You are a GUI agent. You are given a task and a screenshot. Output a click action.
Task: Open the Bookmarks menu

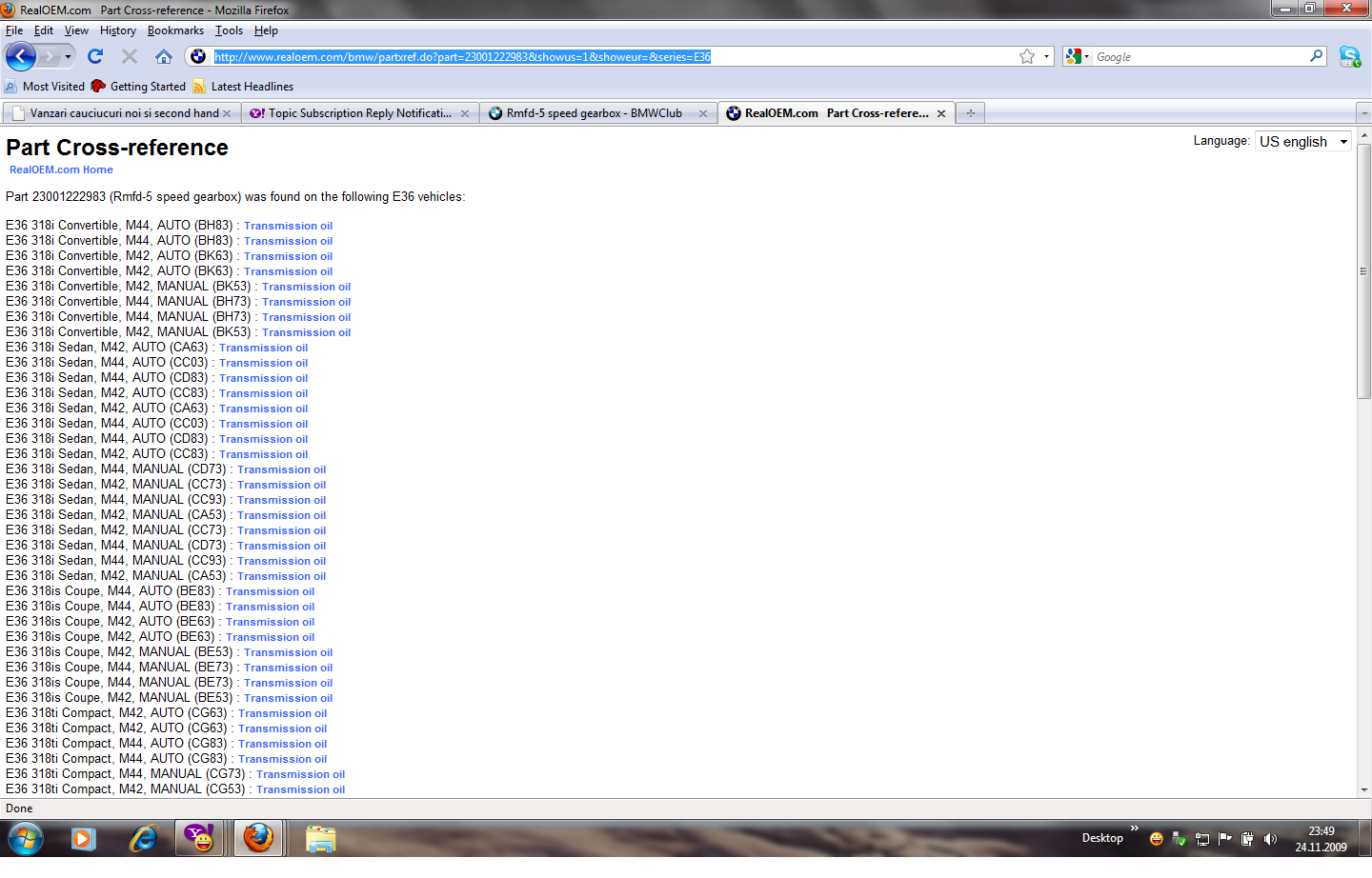pyautogui.click(x=175, y=30)
